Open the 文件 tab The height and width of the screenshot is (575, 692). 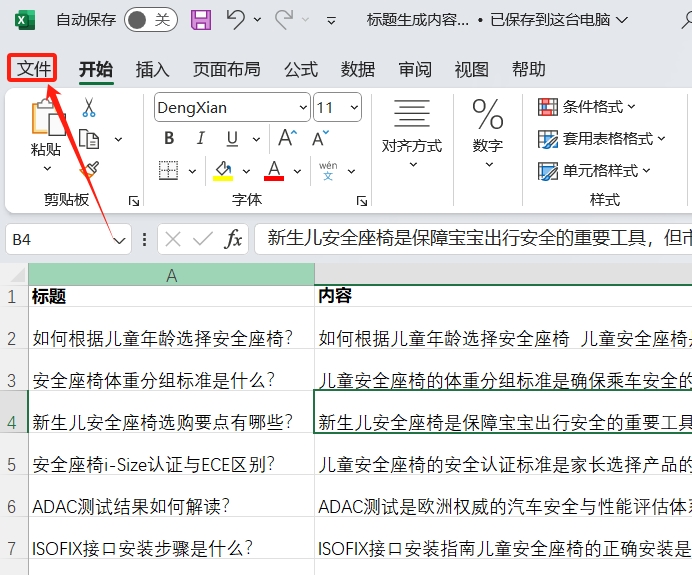32,68
